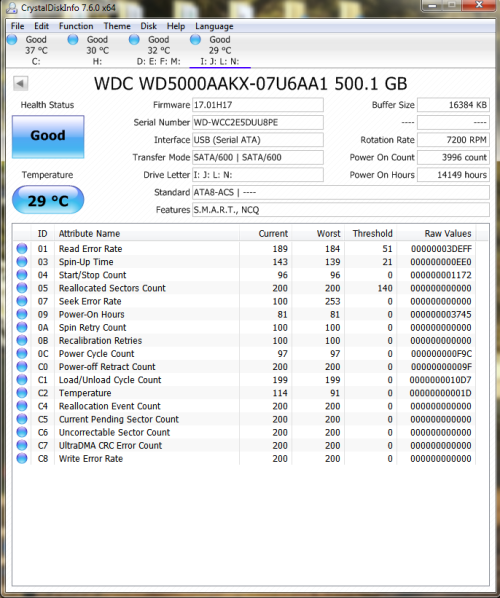
Task: Open the Theme menu
Action: [x=117, y=26]
